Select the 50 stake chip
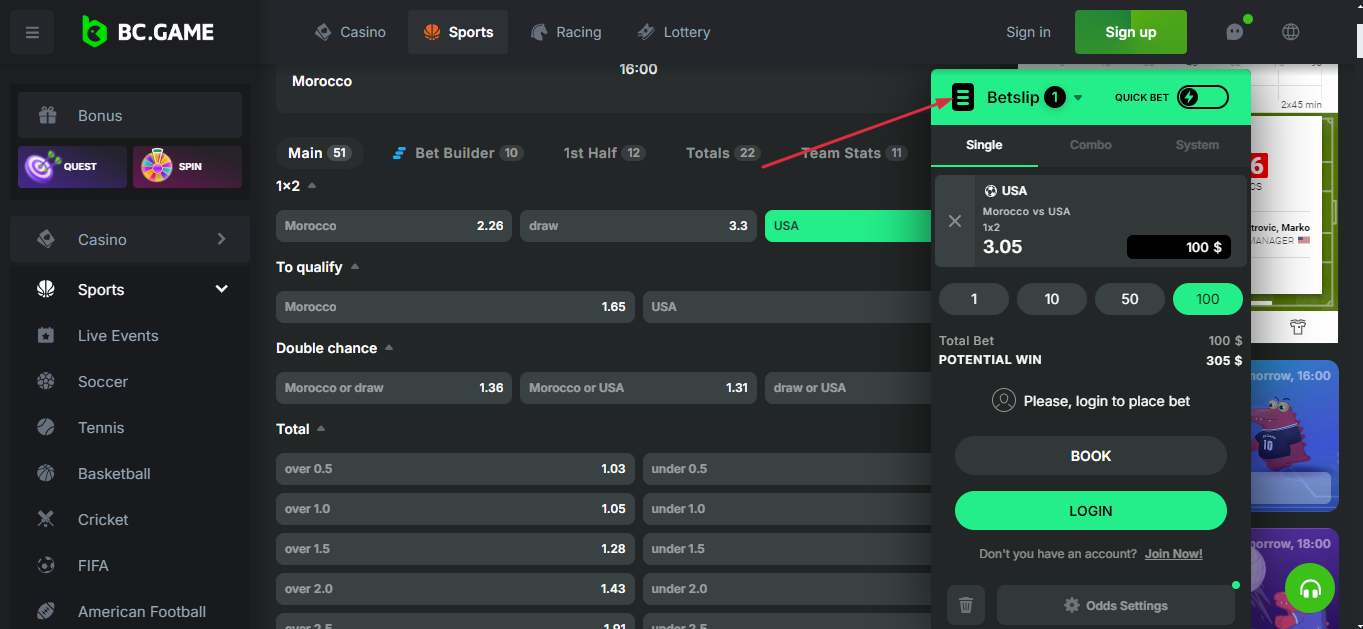Viewport: 1363px width, 629px height. point(1130,299)
